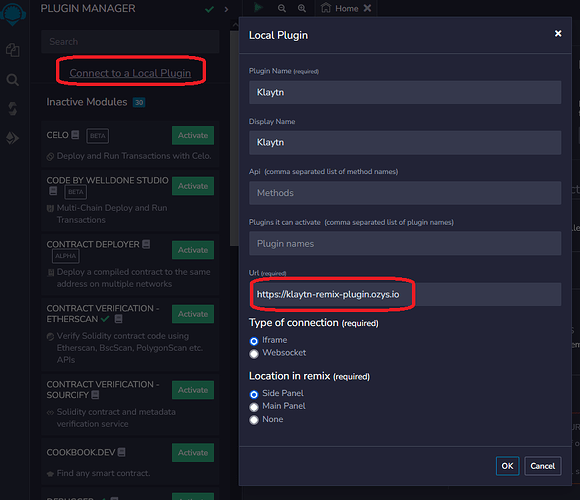Viewport: 580px width, 500px height.
Task: Cancel the Local Plugin dialog
Action: coord(543,466)
